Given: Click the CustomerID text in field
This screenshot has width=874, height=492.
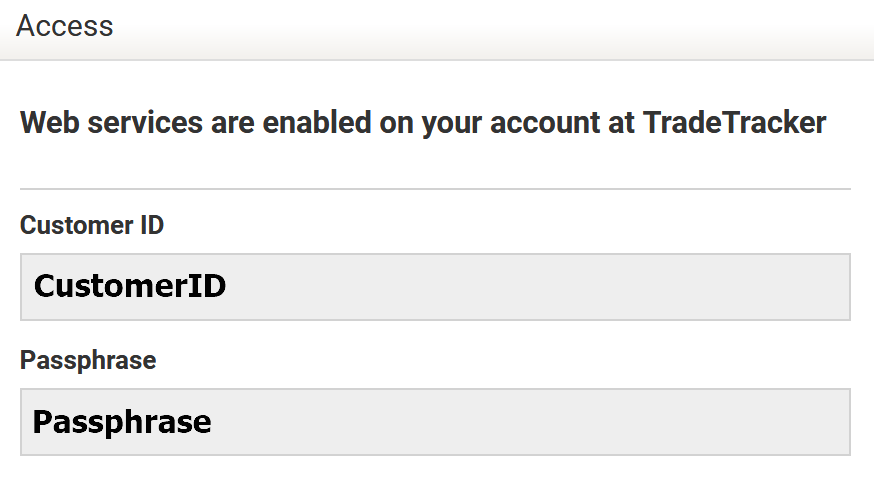Looking at the screenshot, I should (x=130, y=286).
